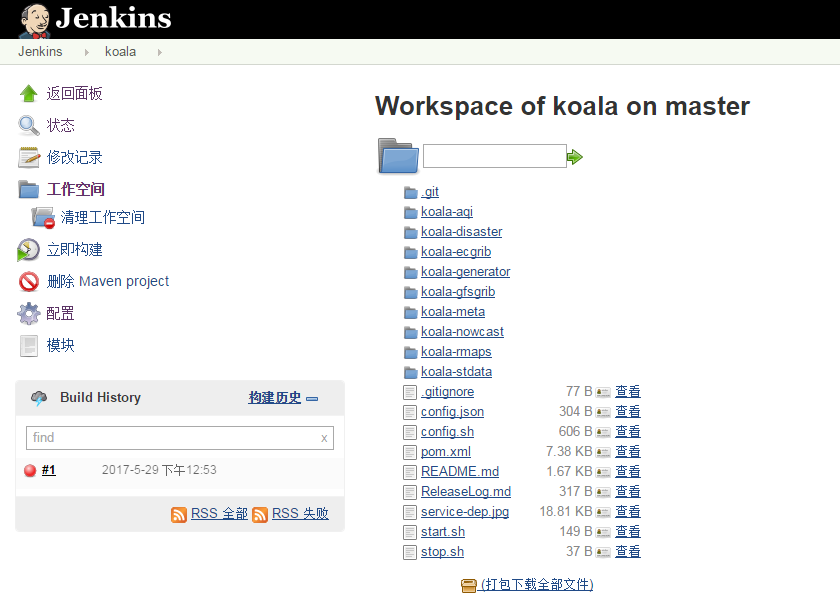Open the koala-rmaps folder link

click(456, 352)
